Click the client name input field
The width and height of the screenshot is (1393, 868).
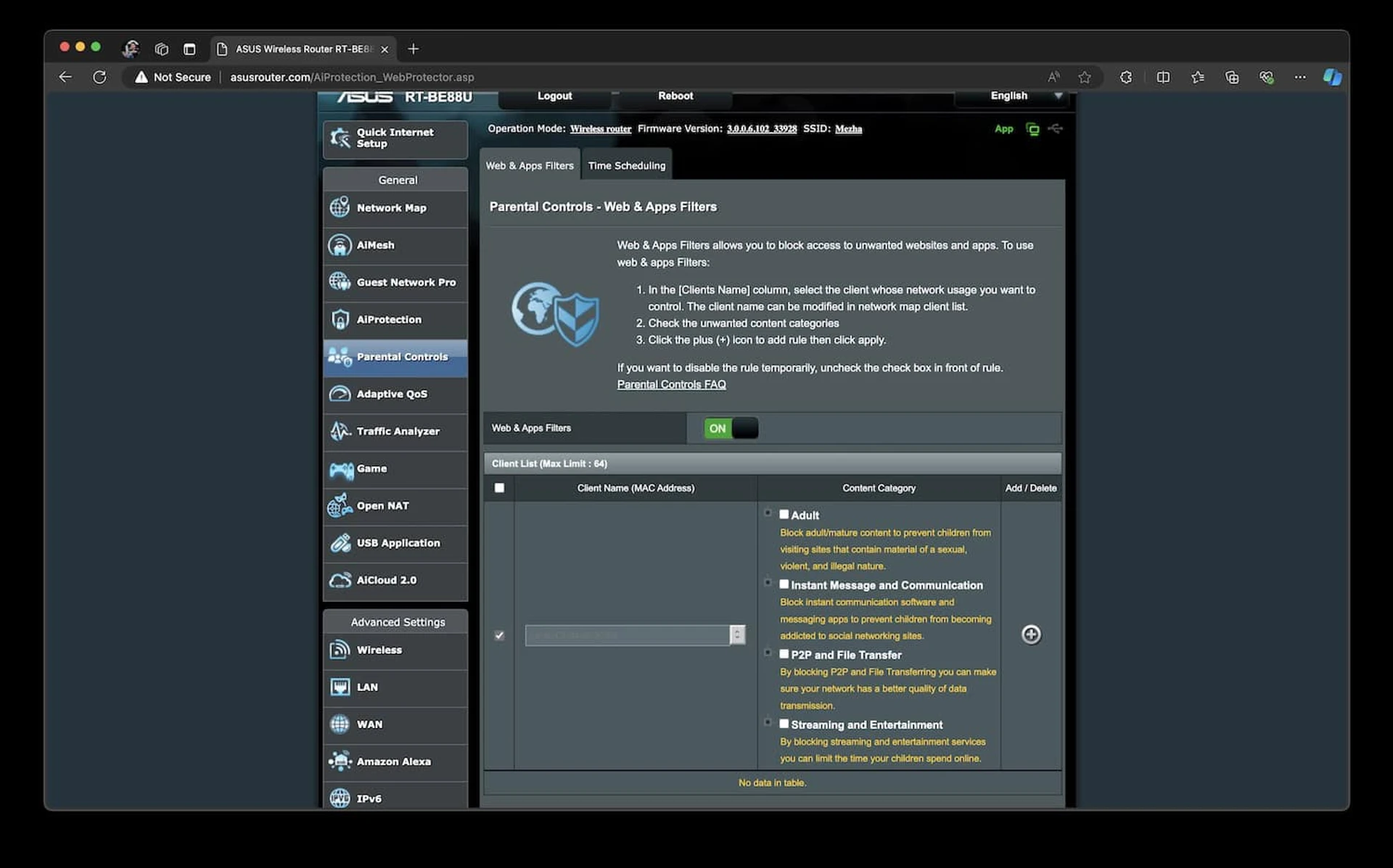pyautogui.click(x=628, y=635)
